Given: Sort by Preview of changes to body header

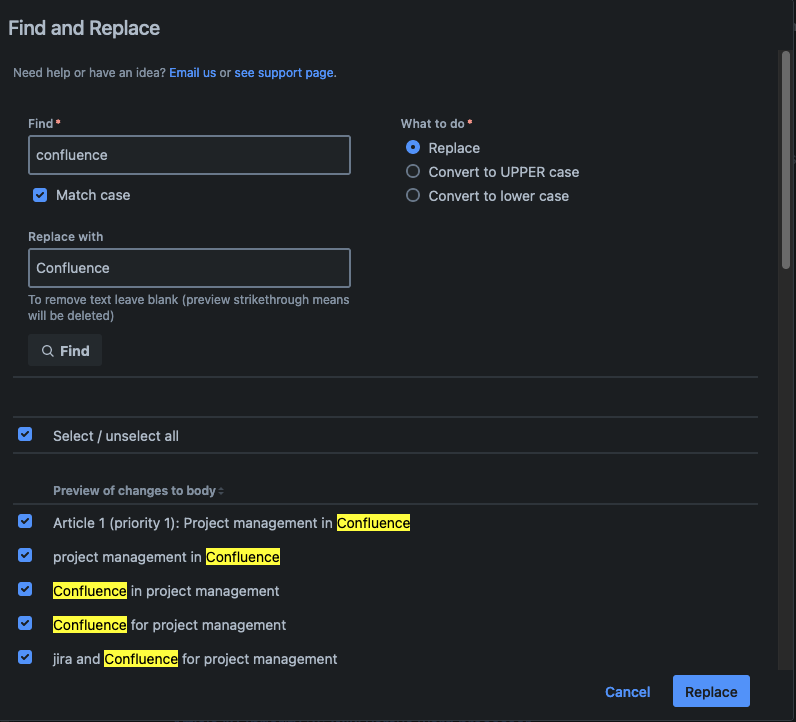Looking at the screenshot, I should [x=134, y=491].
